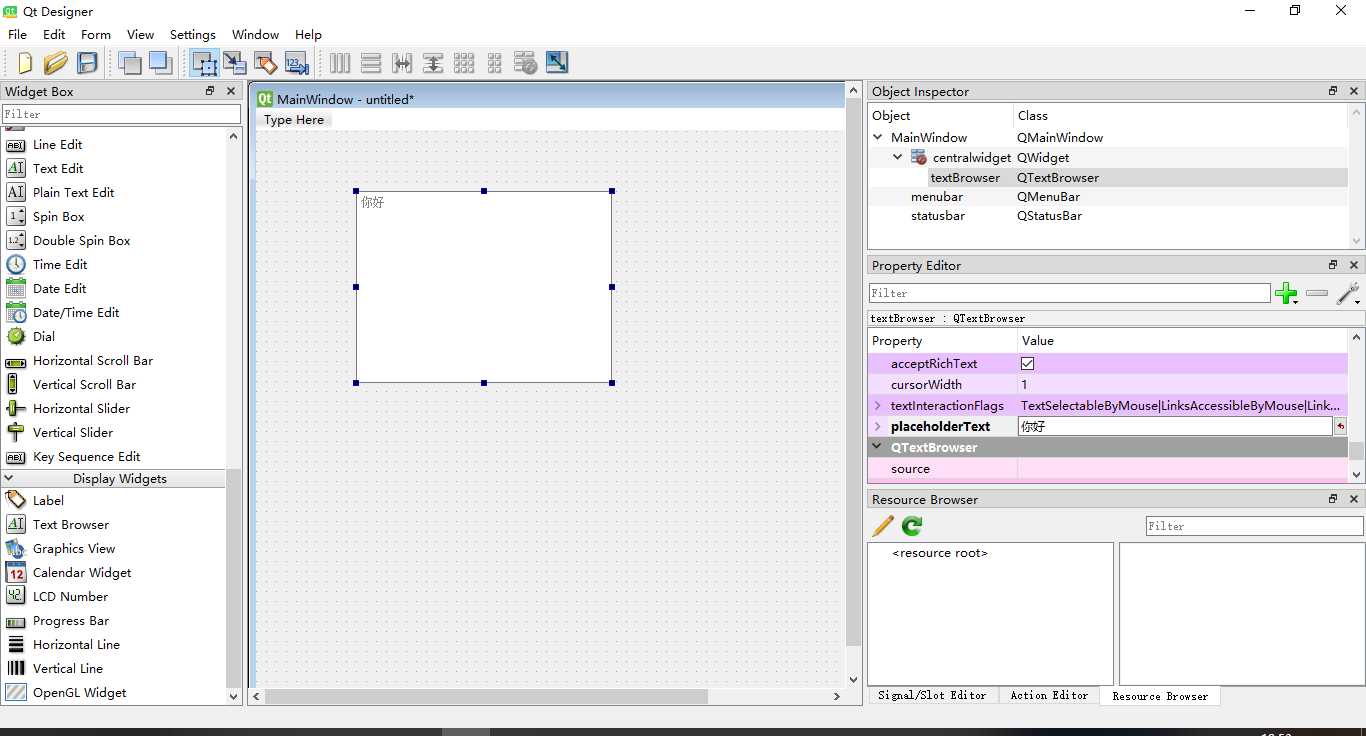
Task: Click Type Here in form menubar
Action: tap(294, 120)
